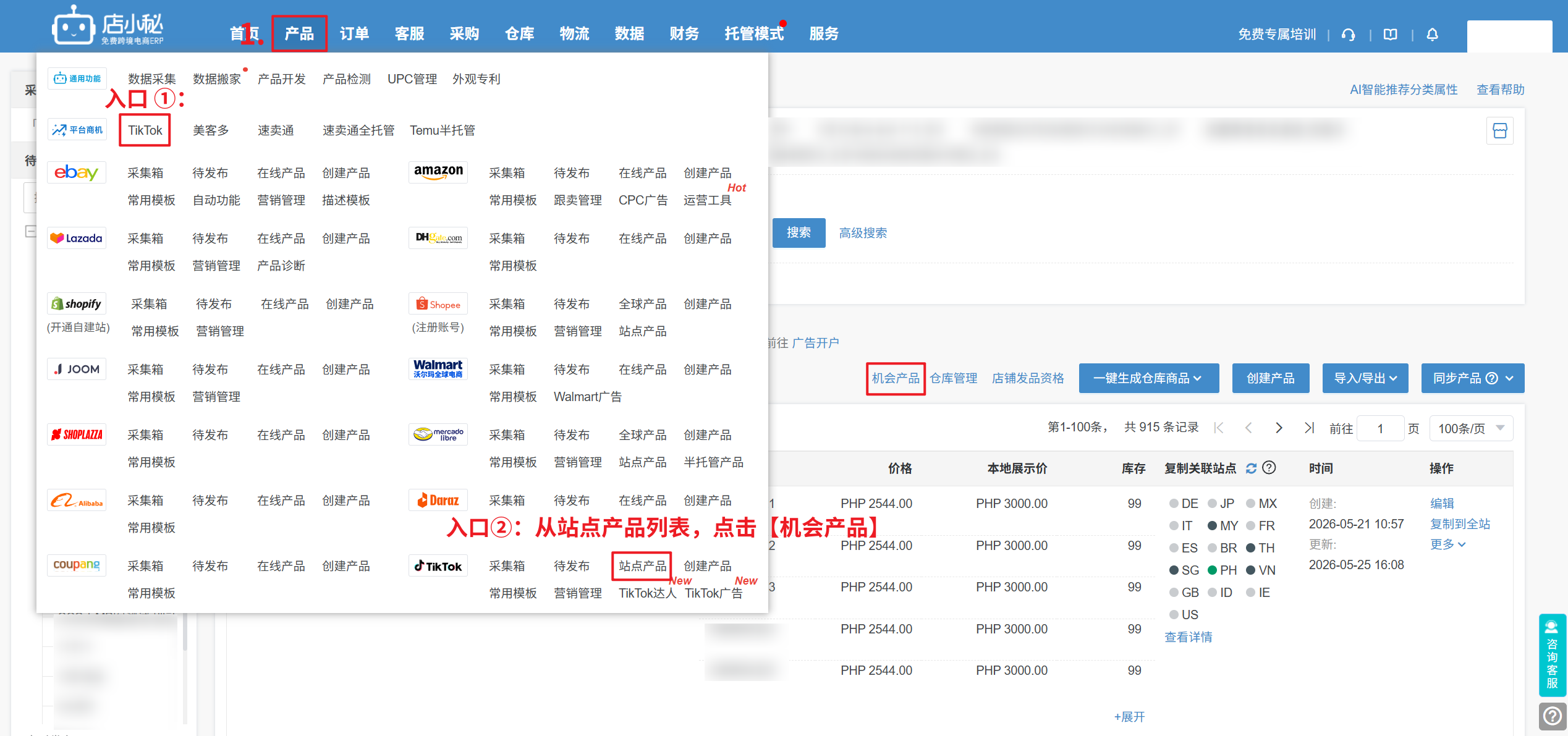Image resolution: width=1568 pixels, height=736 pixels.
Task: Toggle the SG site dot
Action: [x=1174, y=570]
